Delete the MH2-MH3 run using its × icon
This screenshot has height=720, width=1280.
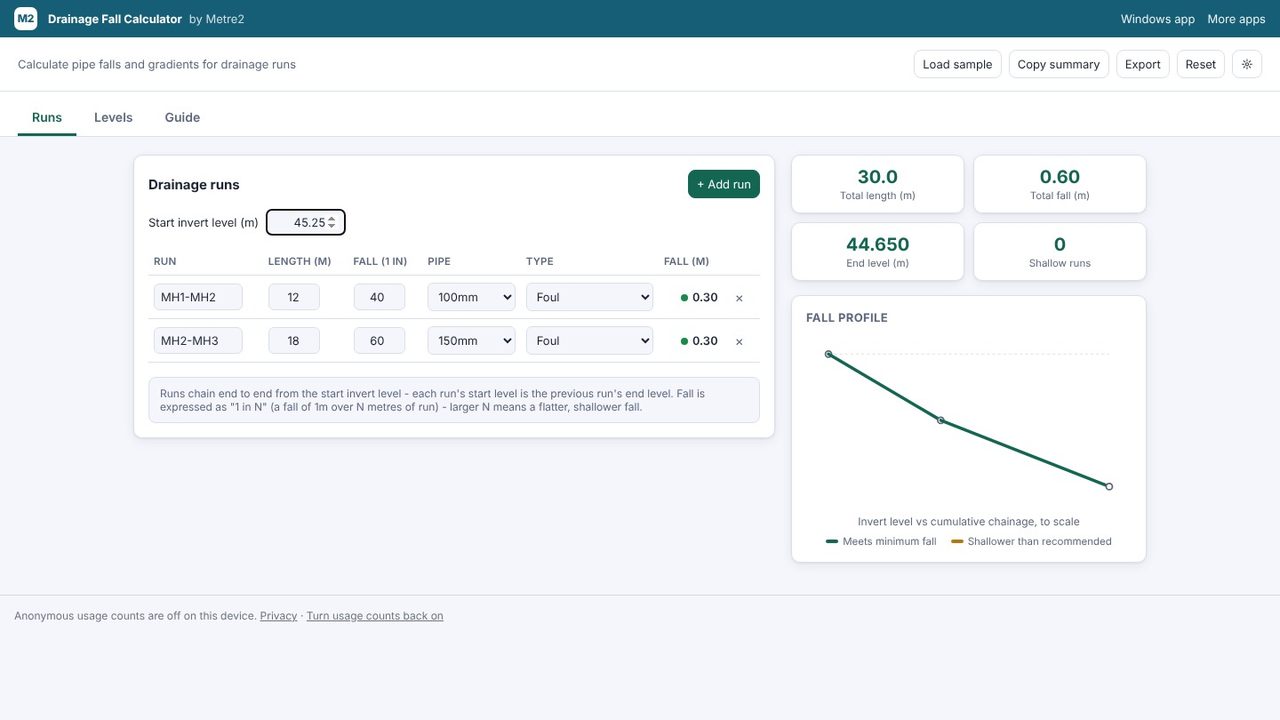(x=739, y=342)
